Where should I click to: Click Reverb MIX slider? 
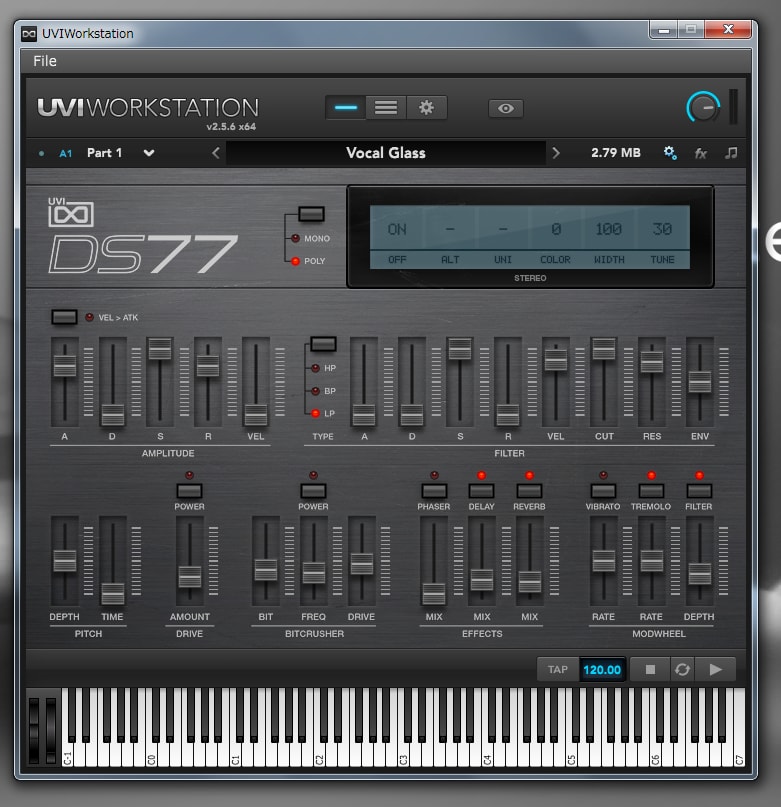click(x=529, y=582)
